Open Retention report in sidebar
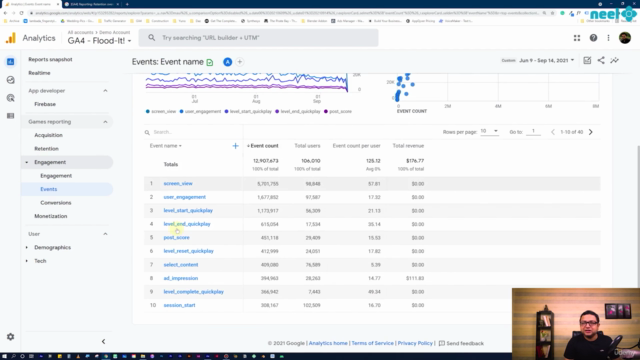The width and height of the screenshot is (640, 360). tap(46, 149)
